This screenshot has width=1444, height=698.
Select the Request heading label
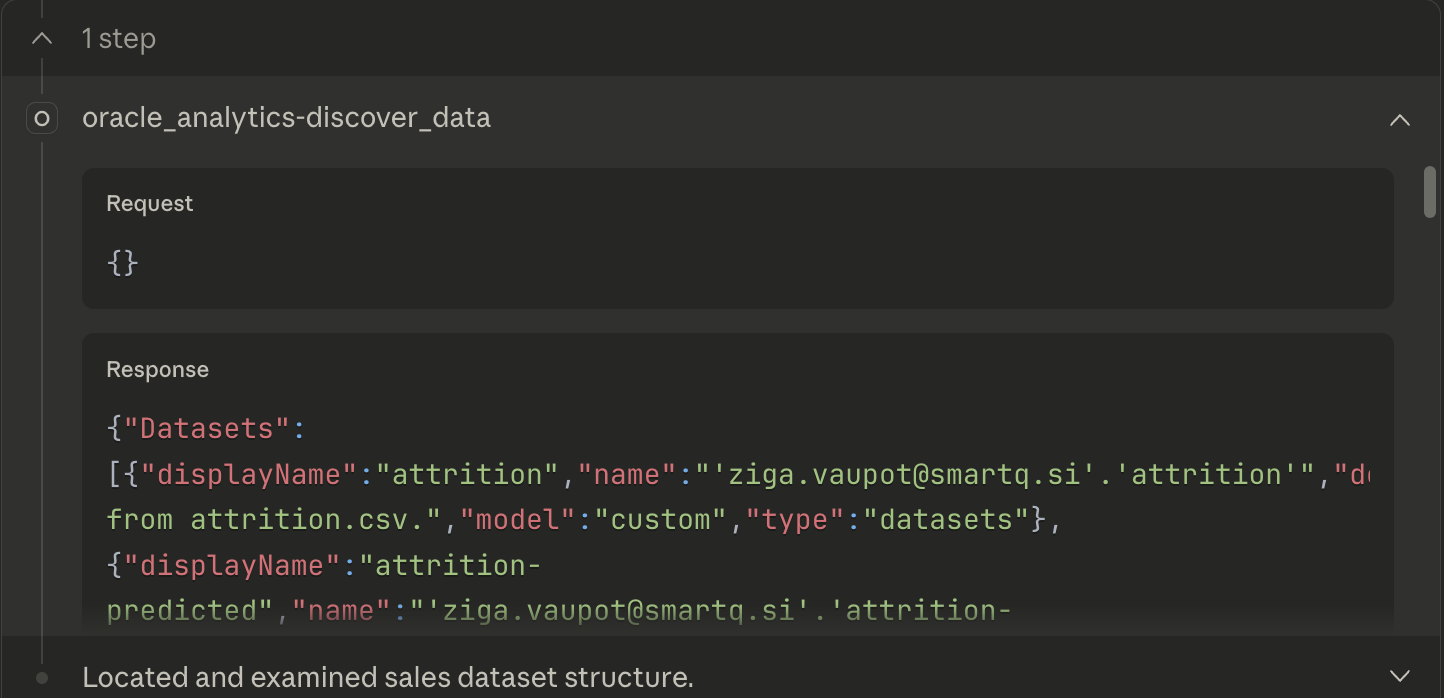tap(149, 202)
